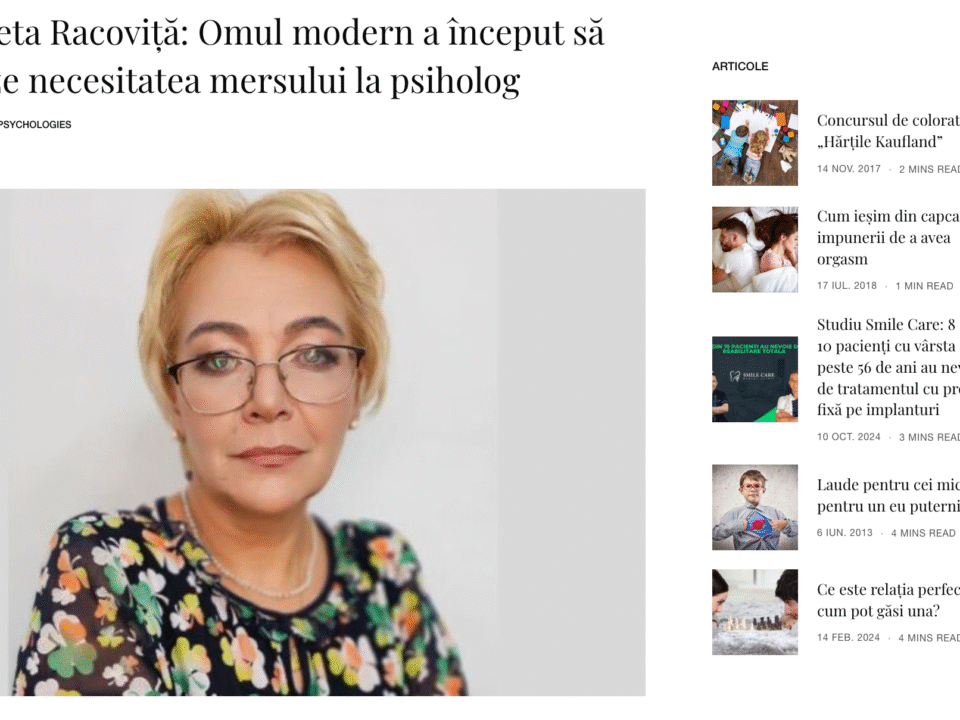Click the main portrait photo of the woman
960x720 pixels.
point(323,442)
